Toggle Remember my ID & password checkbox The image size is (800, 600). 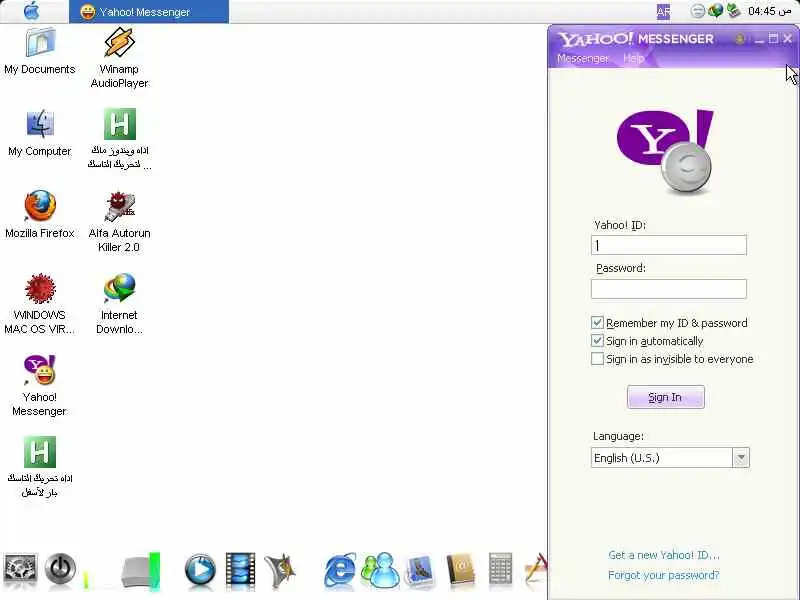click(597, 322)
